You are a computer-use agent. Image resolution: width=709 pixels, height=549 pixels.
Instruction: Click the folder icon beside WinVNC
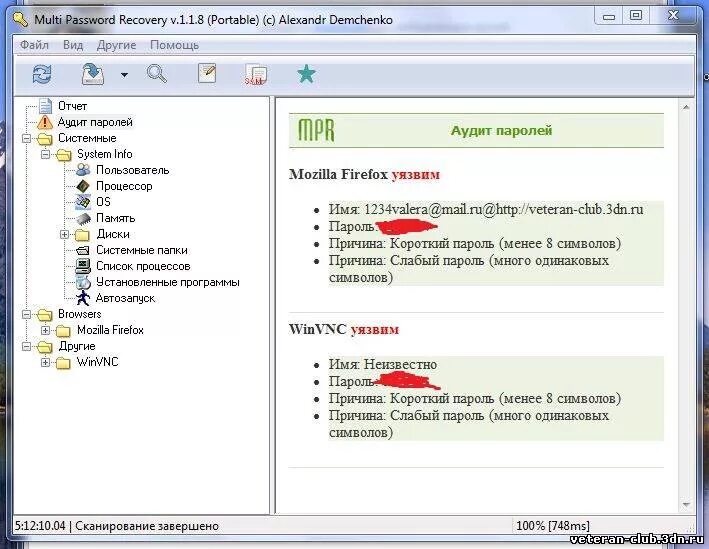coord(63,363)
